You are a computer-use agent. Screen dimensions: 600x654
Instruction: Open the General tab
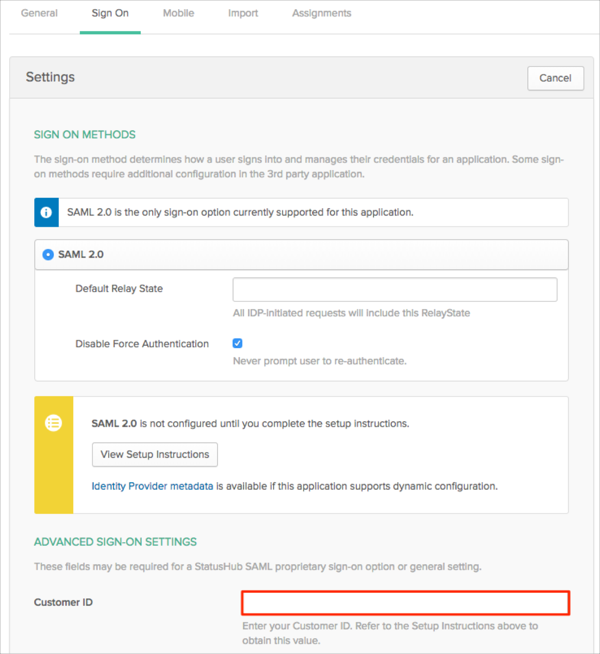coord(39,14)
